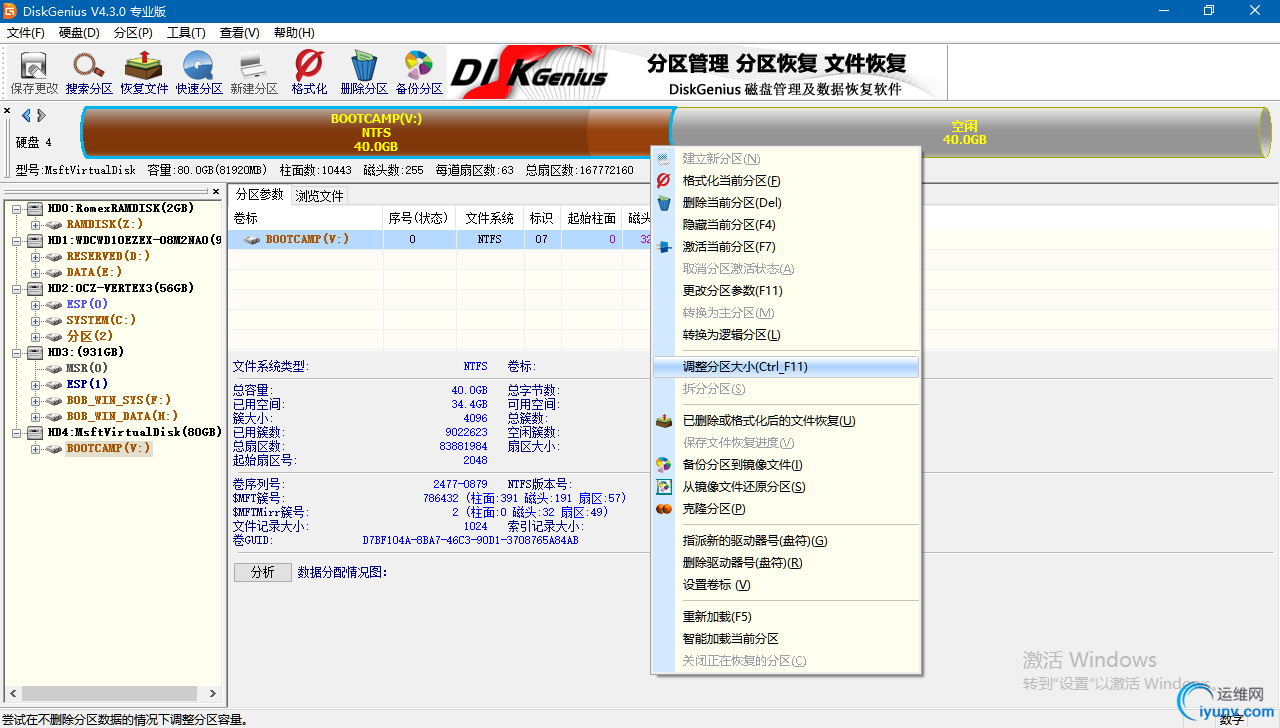Open the 分区(P) menu
Viewport: 1280px width, 728px height.
point(133,33)
